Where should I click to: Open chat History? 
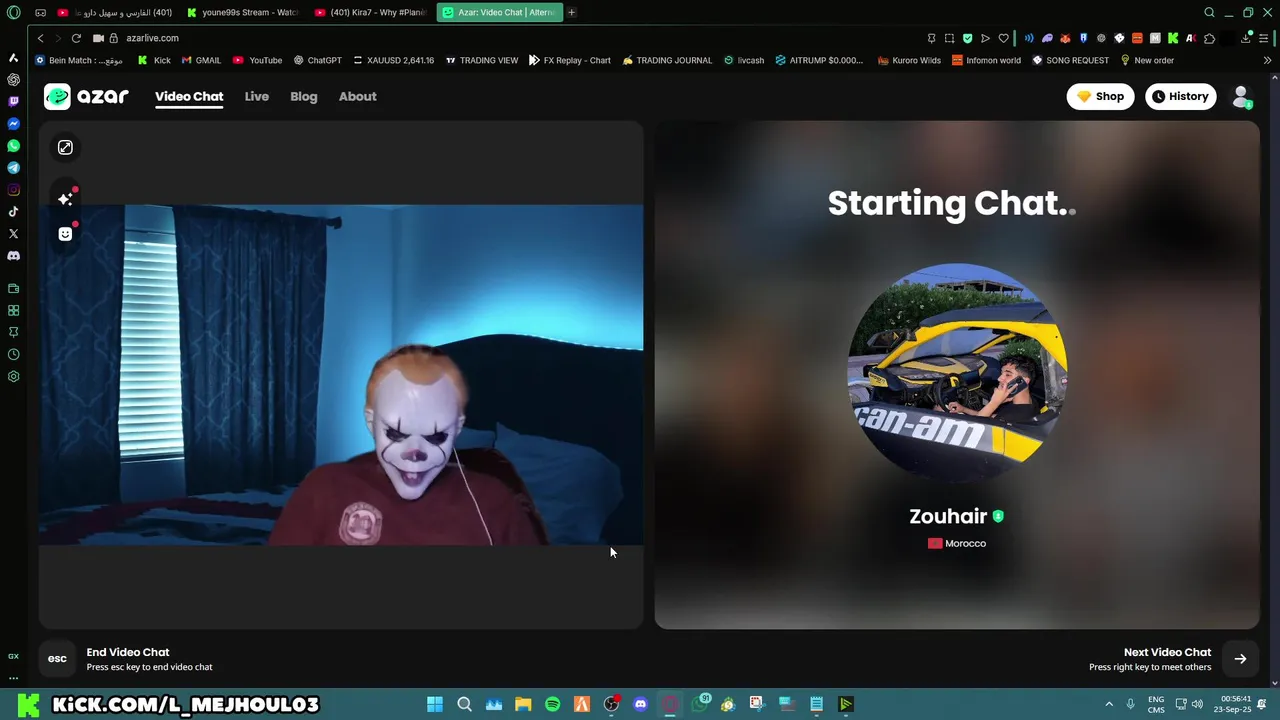[1180, 97]
